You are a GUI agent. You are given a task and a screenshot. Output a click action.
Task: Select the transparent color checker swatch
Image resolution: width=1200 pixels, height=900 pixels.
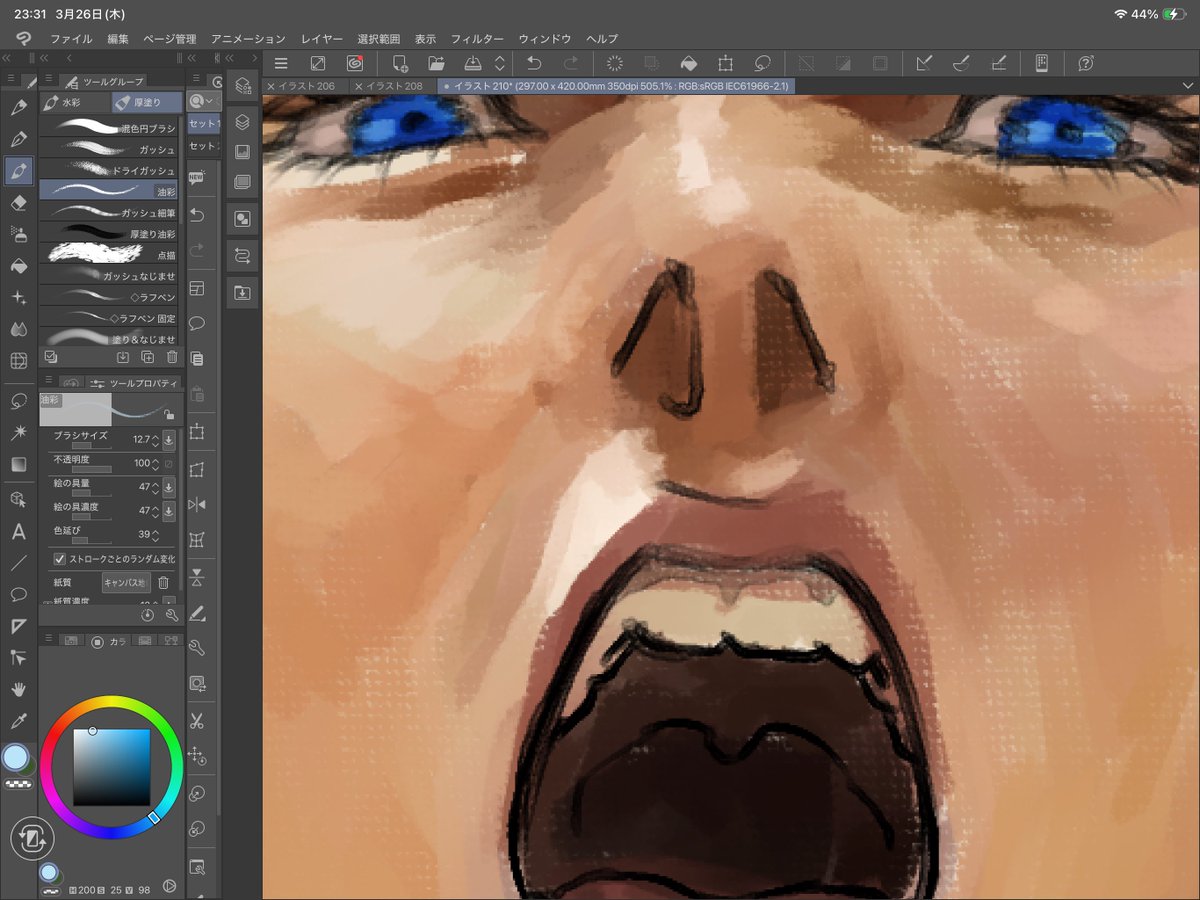point(16,784)
